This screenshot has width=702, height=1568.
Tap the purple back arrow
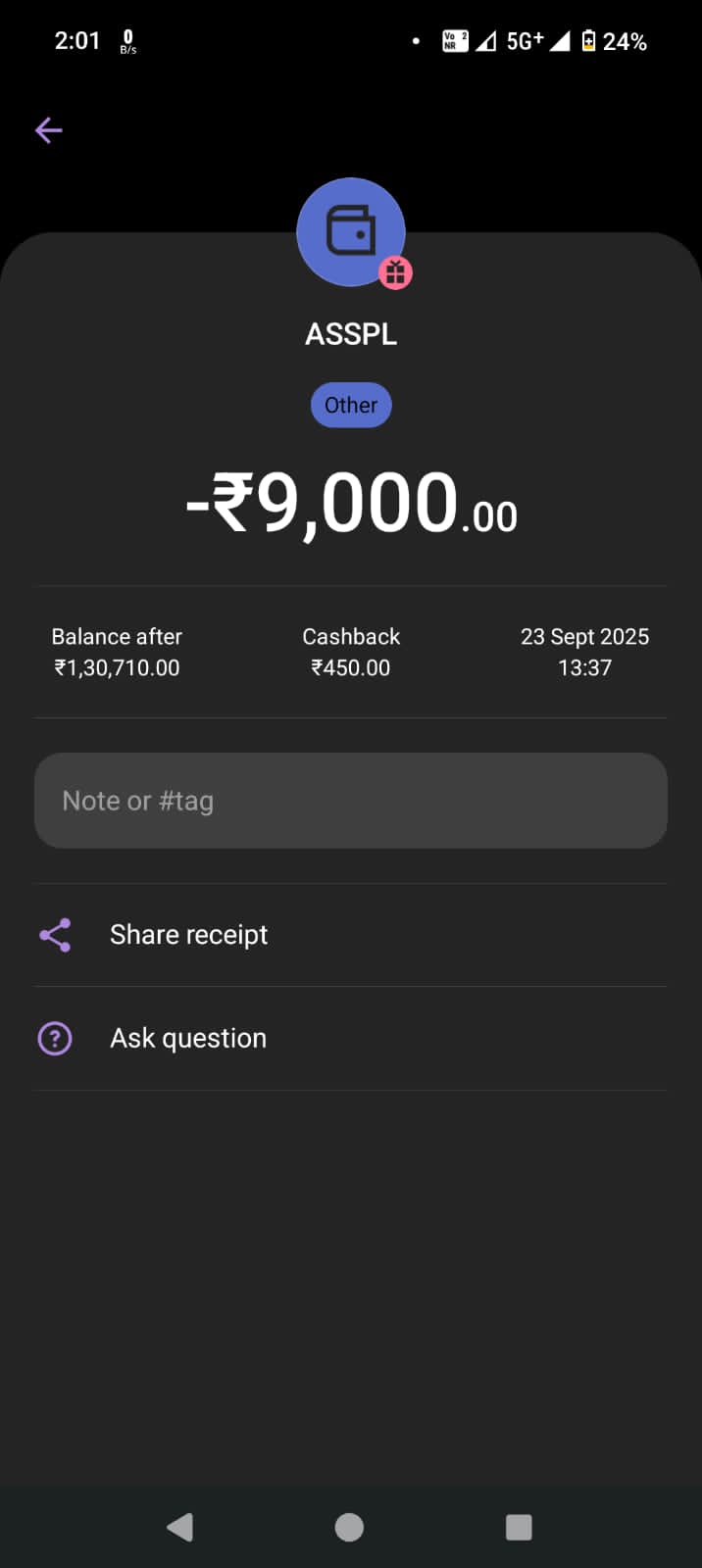48,130
